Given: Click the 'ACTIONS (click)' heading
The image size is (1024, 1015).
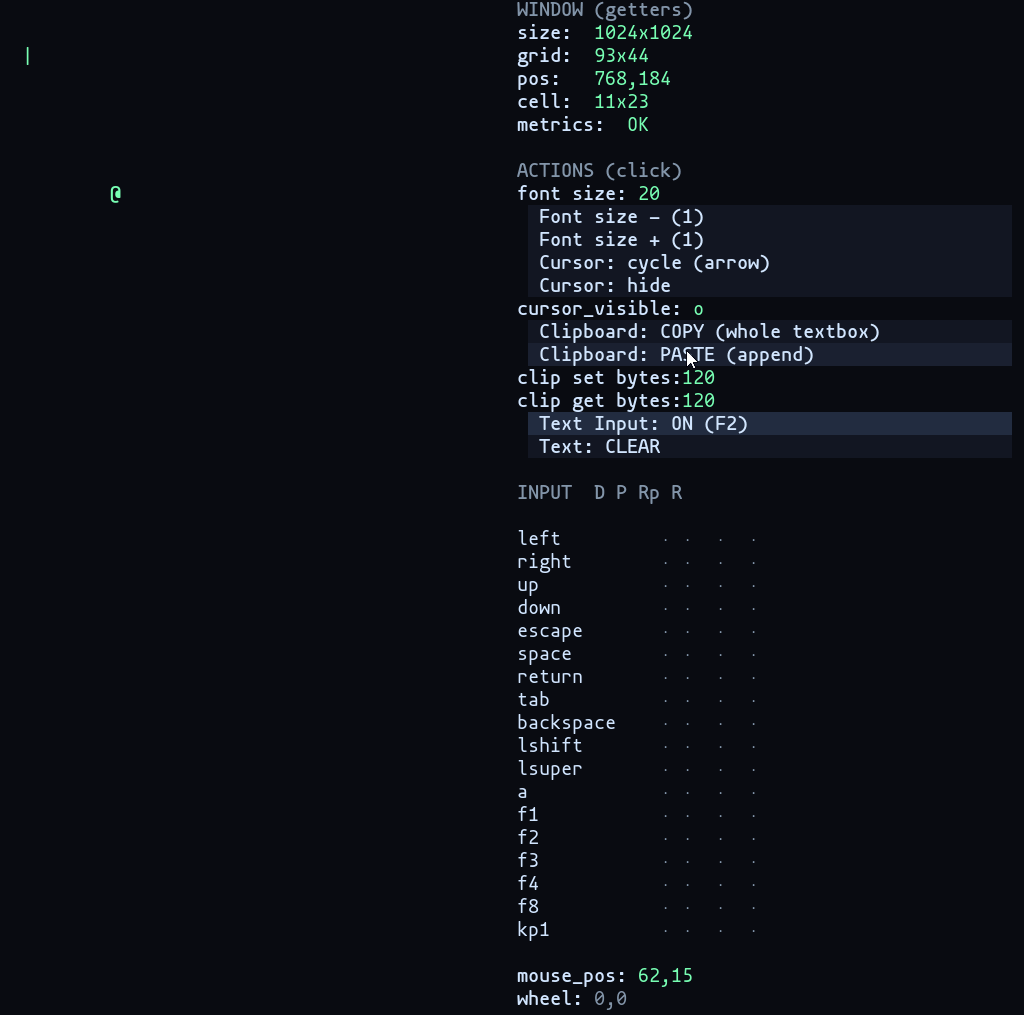Looking at the screenshot, I should [x=600, y=171].
